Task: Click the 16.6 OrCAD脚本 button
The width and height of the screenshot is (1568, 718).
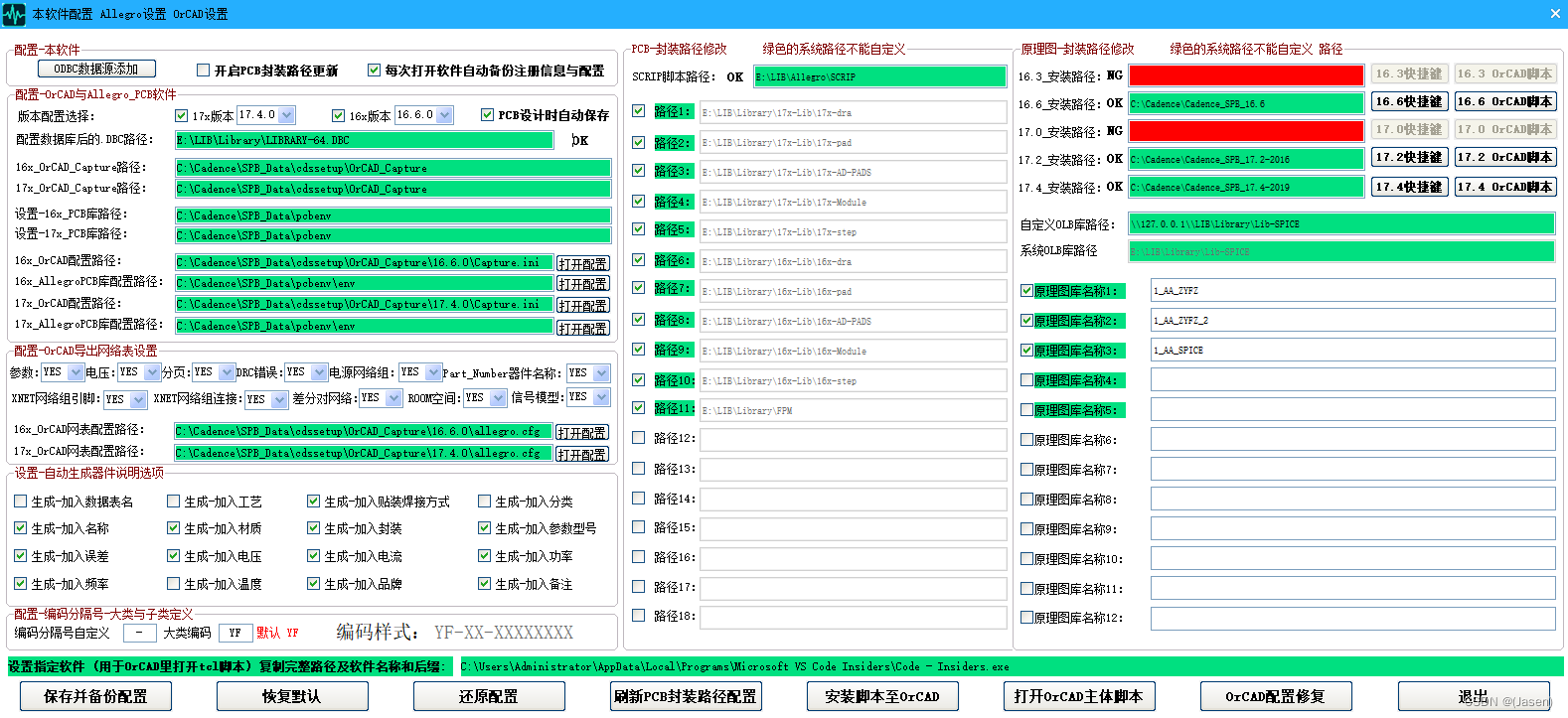Action: [x=1504, y=101]
